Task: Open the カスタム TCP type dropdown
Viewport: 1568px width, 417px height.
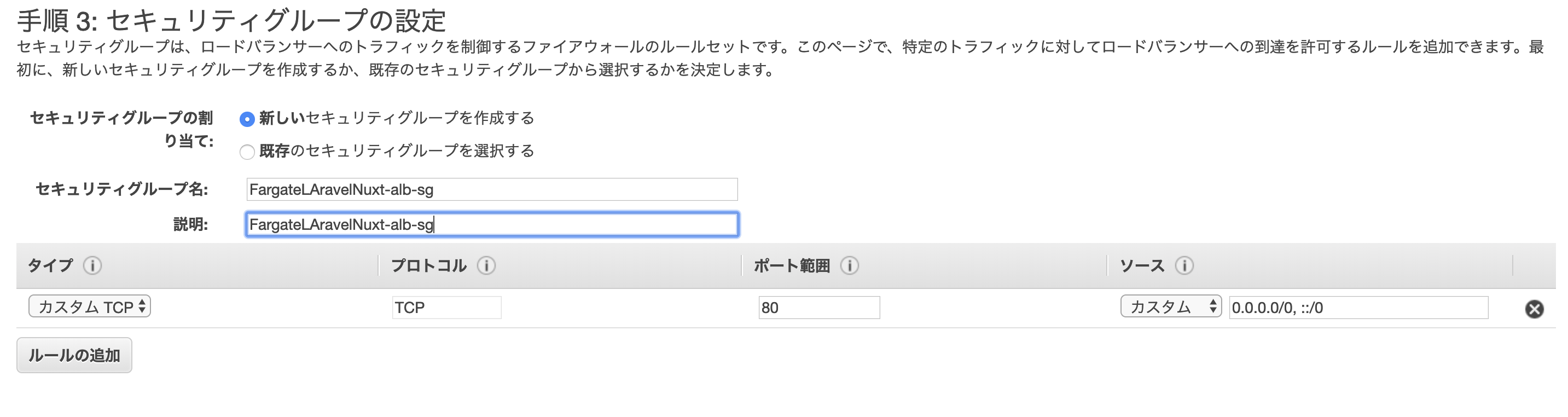Action: pos(90,306)
